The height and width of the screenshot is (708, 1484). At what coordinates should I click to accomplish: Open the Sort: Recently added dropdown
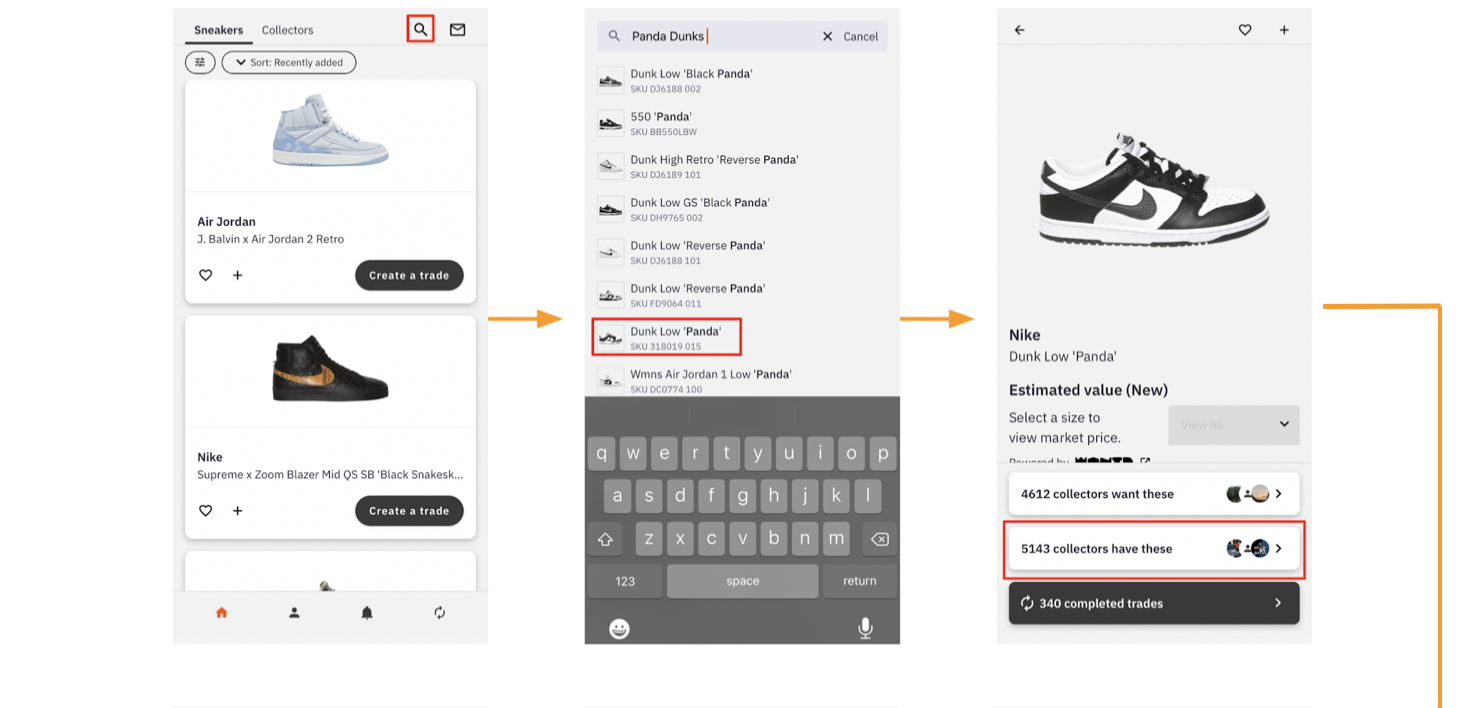pyautogui.click(x=289, y=62)
